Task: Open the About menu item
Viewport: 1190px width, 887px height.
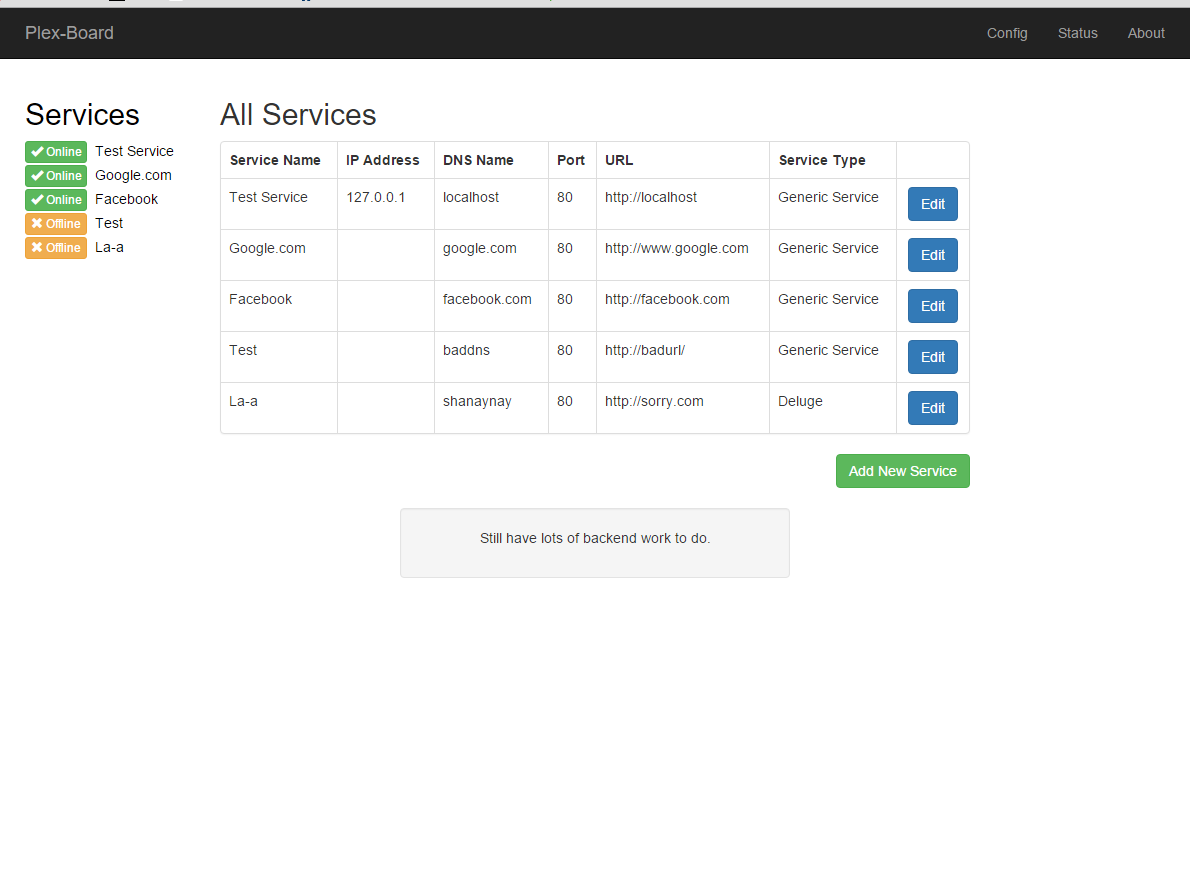Action: coord(1146,33)
